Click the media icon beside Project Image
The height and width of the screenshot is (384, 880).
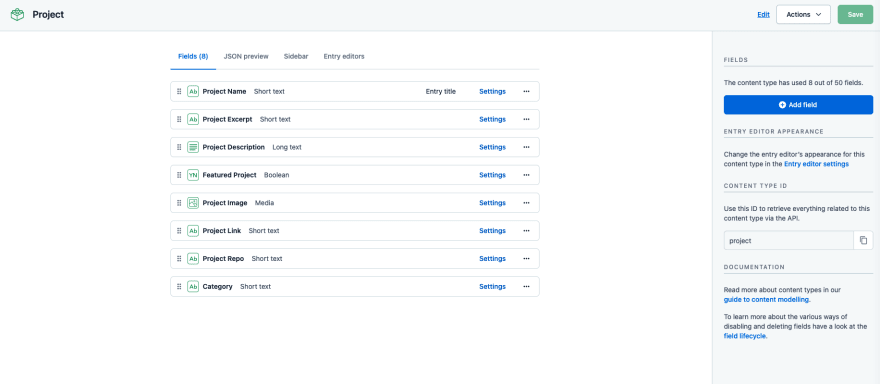pyautogui.click(x=193, y=203)
